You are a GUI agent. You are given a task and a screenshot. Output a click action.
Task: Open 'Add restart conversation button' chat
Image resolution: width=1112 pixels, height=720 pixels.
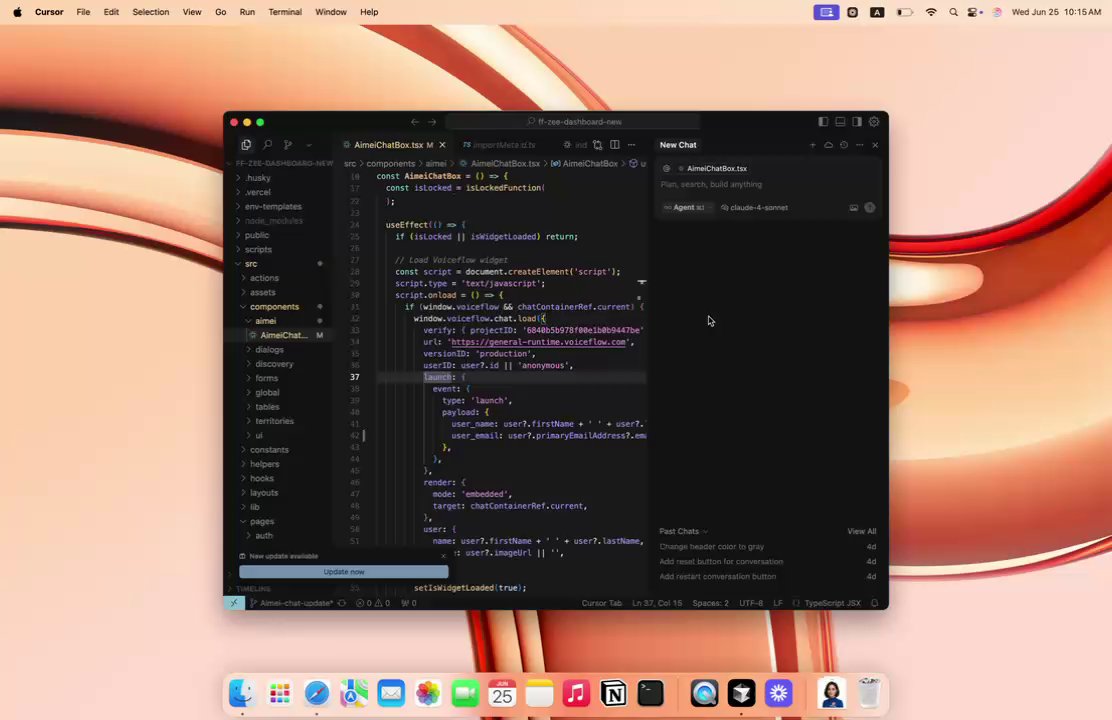(768, 577)
